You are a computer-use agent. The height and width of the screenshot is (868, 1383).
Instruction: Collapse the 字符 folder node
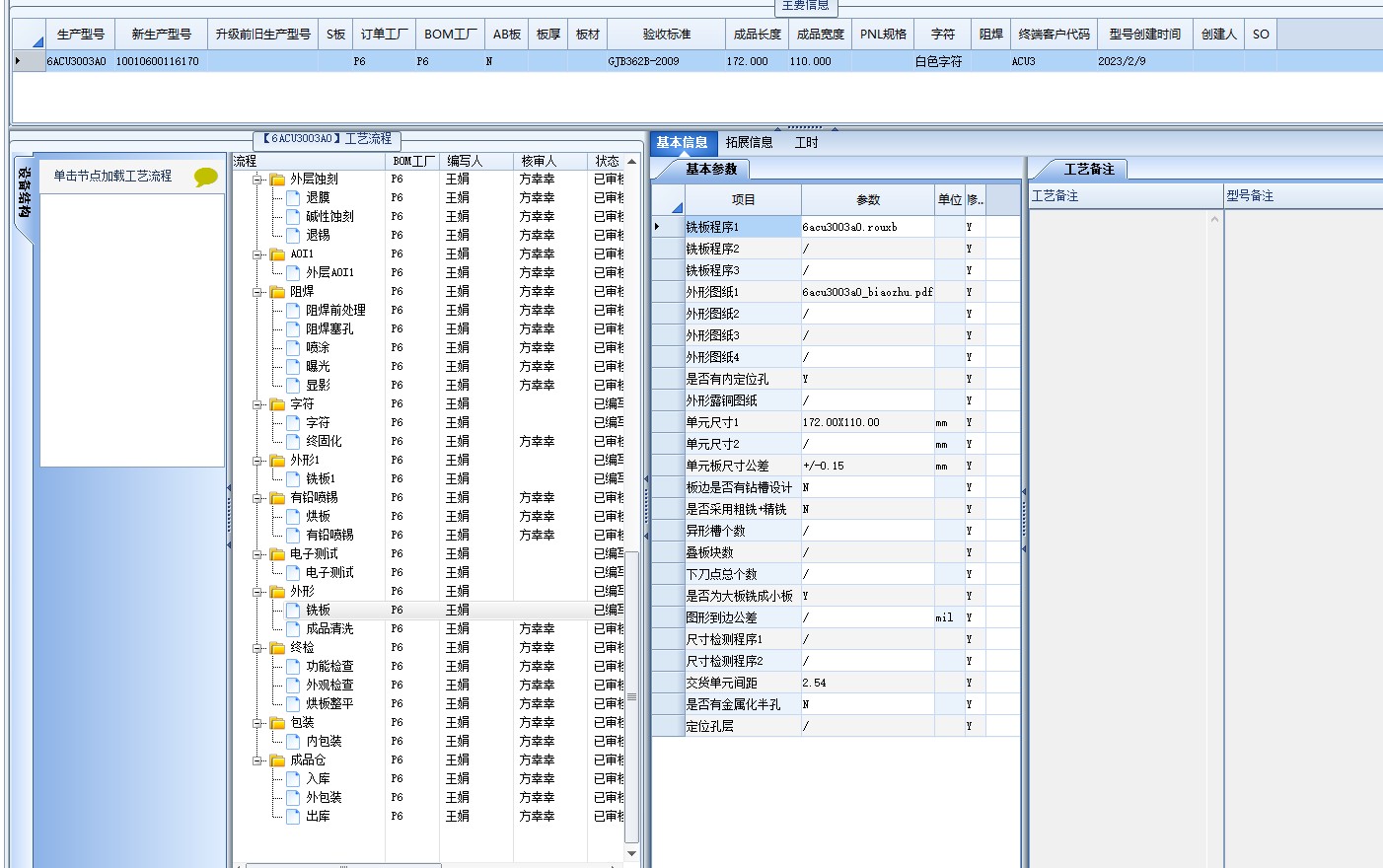(257, 404)
